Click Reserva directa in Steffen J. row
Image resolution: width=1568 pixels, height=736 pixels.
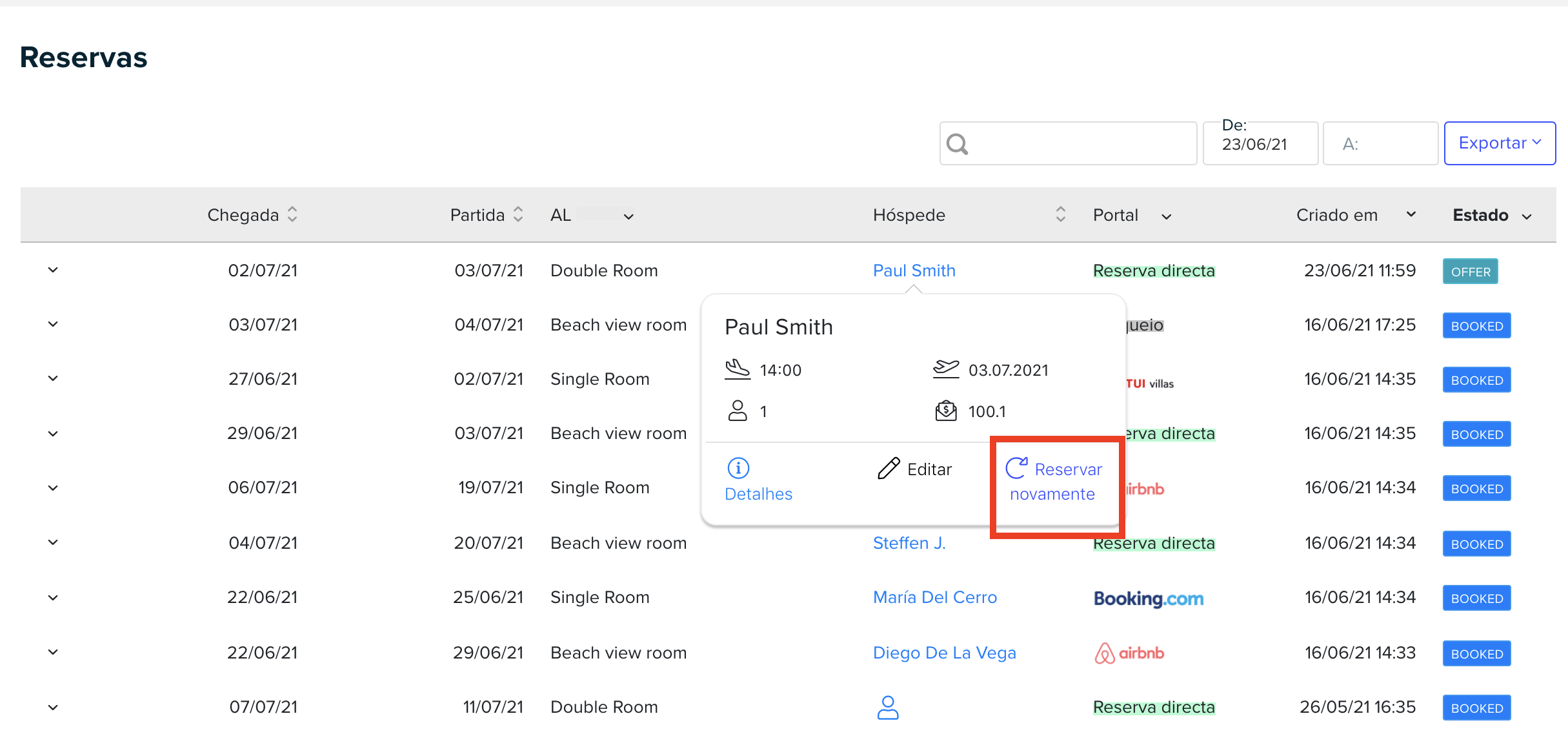click(1154, 543)
